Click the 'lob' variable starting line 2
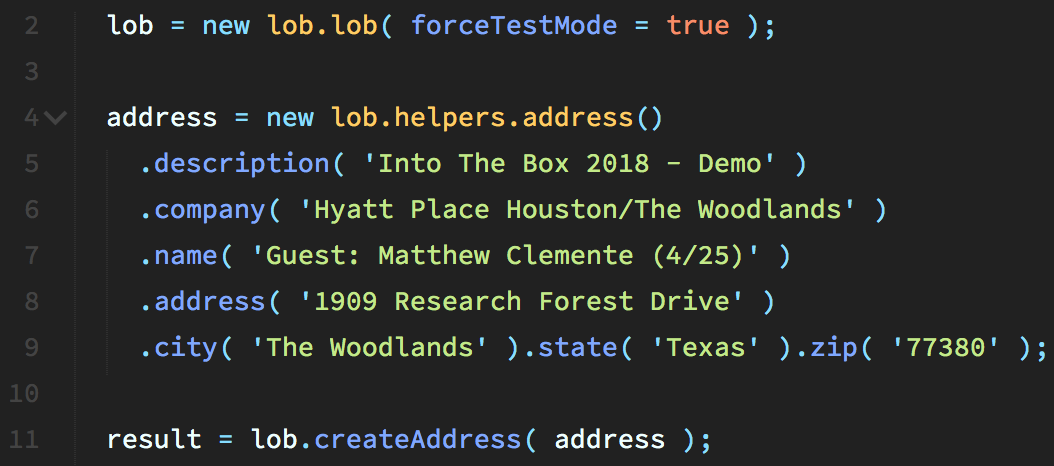 pos(130,26)
